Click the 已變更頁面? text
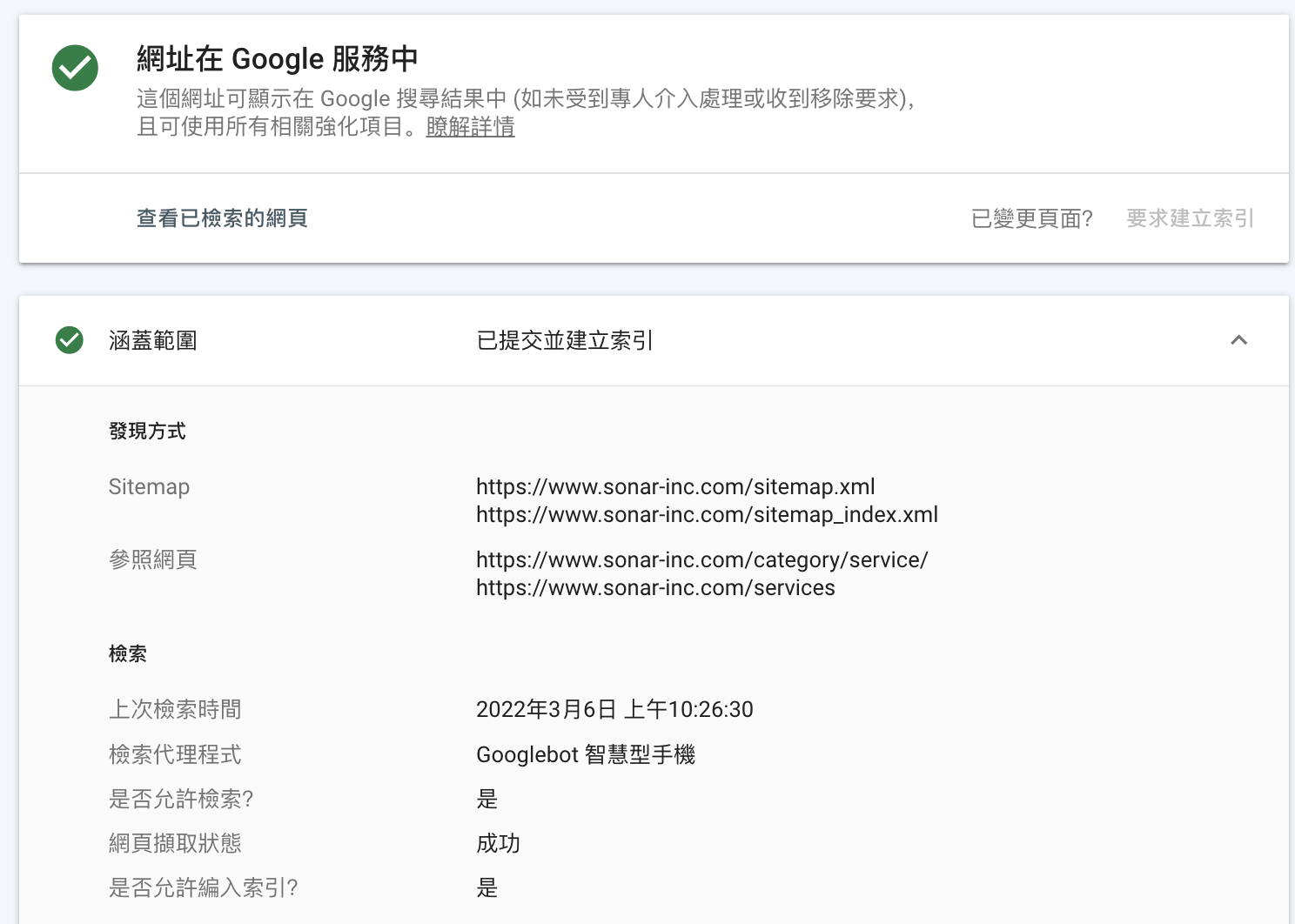Image resolution: width=1295 pixels, height=924 pixels. coord(1031,218)
